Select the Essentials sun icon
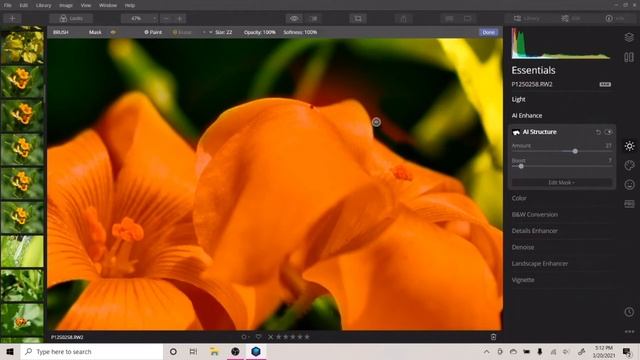640x360 pixels. [x=629, y=146]
